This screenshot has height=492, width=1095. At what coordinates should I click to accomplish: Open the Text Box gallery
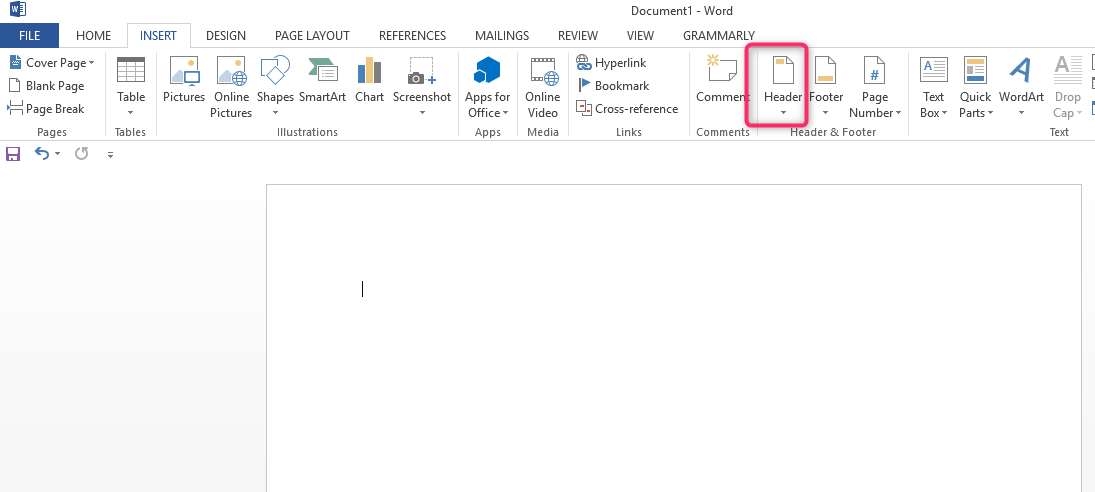pos(934,87)
